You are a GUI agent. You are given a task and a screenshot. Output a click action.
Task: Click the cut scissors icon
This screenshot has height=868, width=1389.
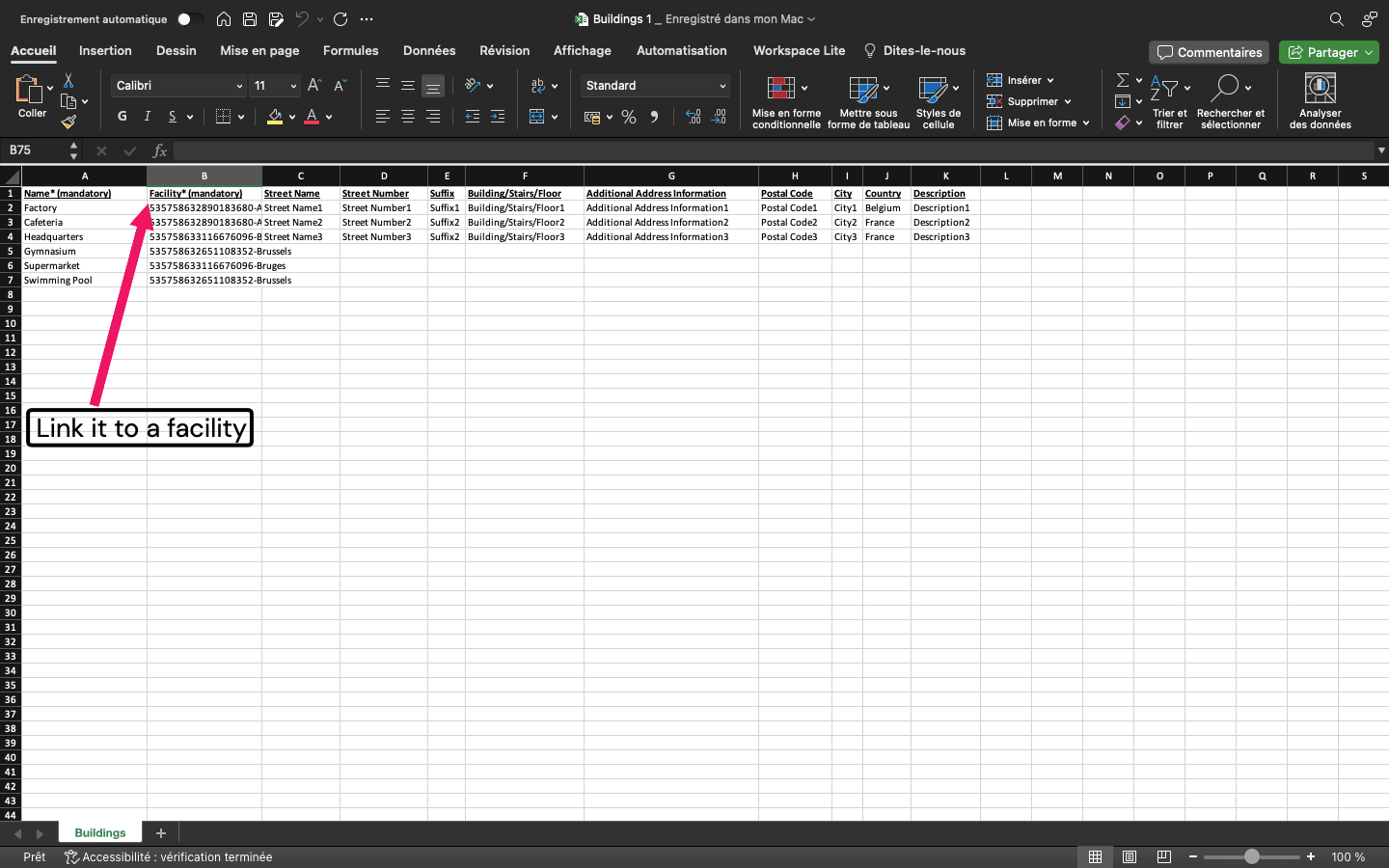point(68,81)
